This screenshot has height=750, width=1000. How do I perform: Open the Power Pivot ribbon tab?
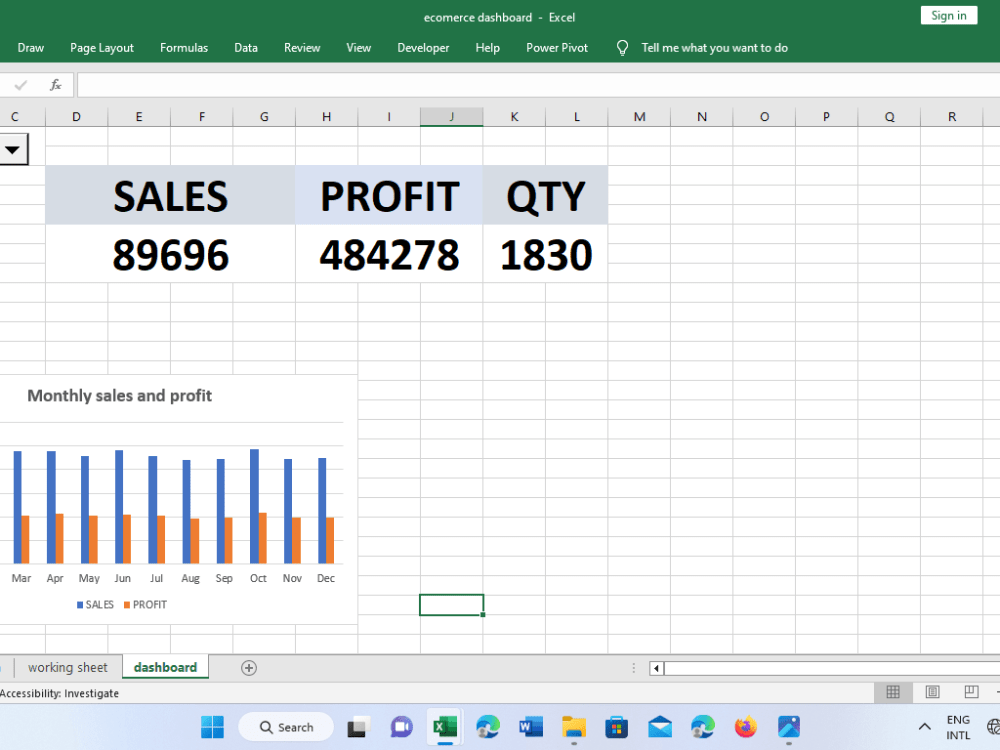[x=556, y=47]
